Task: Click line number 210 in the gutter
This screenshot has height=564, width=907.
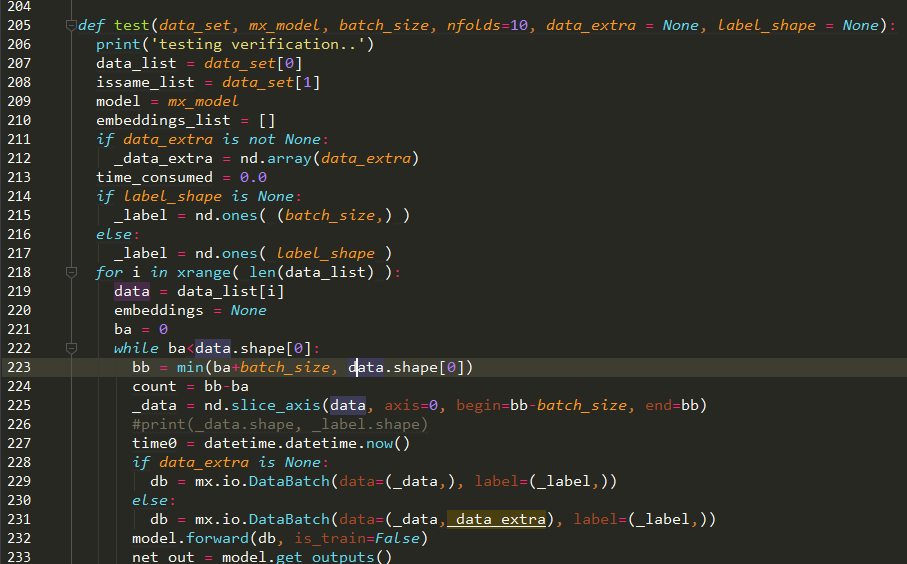Action: [x=19, y=120]
